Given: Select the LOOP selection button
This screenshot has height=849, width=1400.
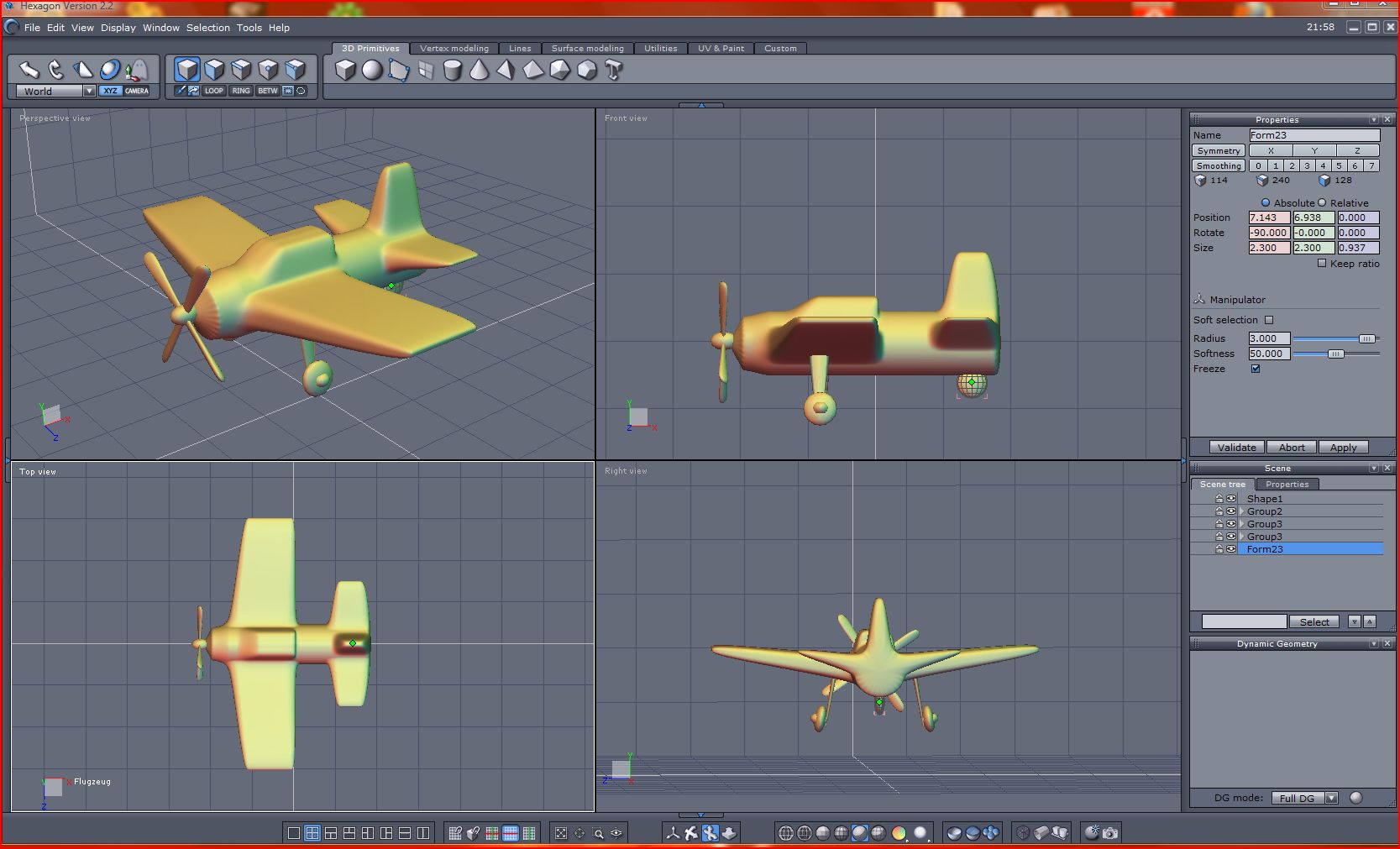Looking at the screenshot, I should tap(214, 91).
